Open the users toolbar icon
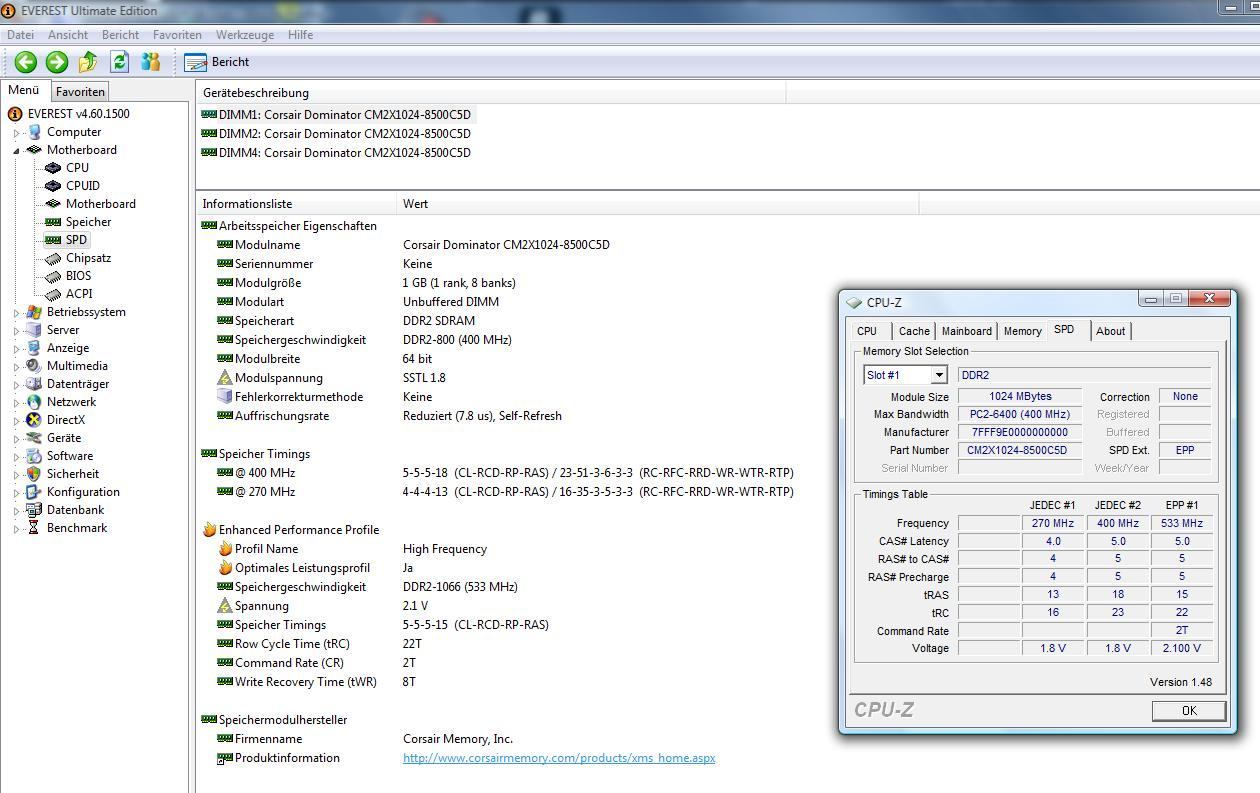 (150, 62)
